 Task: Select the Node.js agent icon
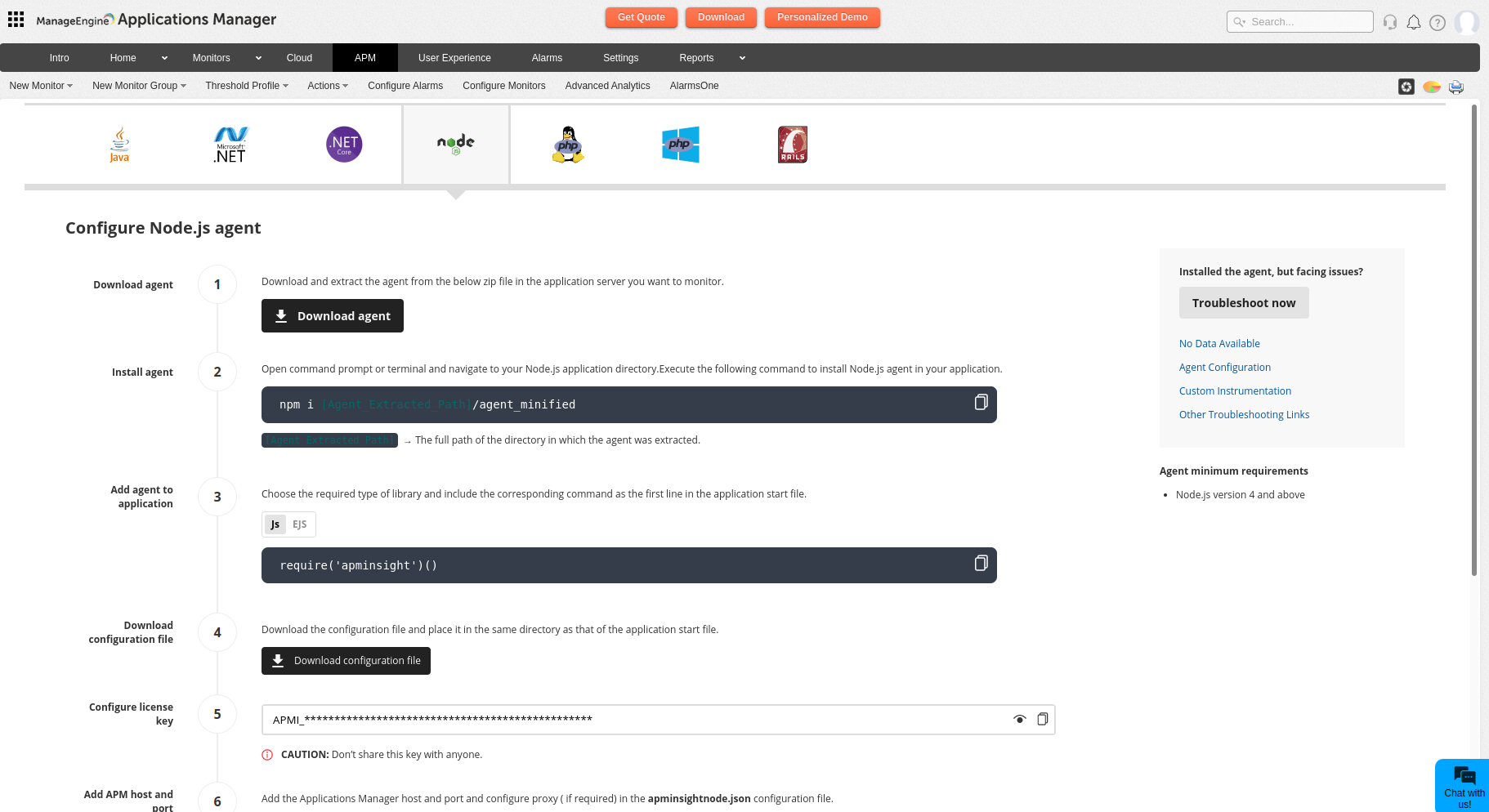coord(456,145)
